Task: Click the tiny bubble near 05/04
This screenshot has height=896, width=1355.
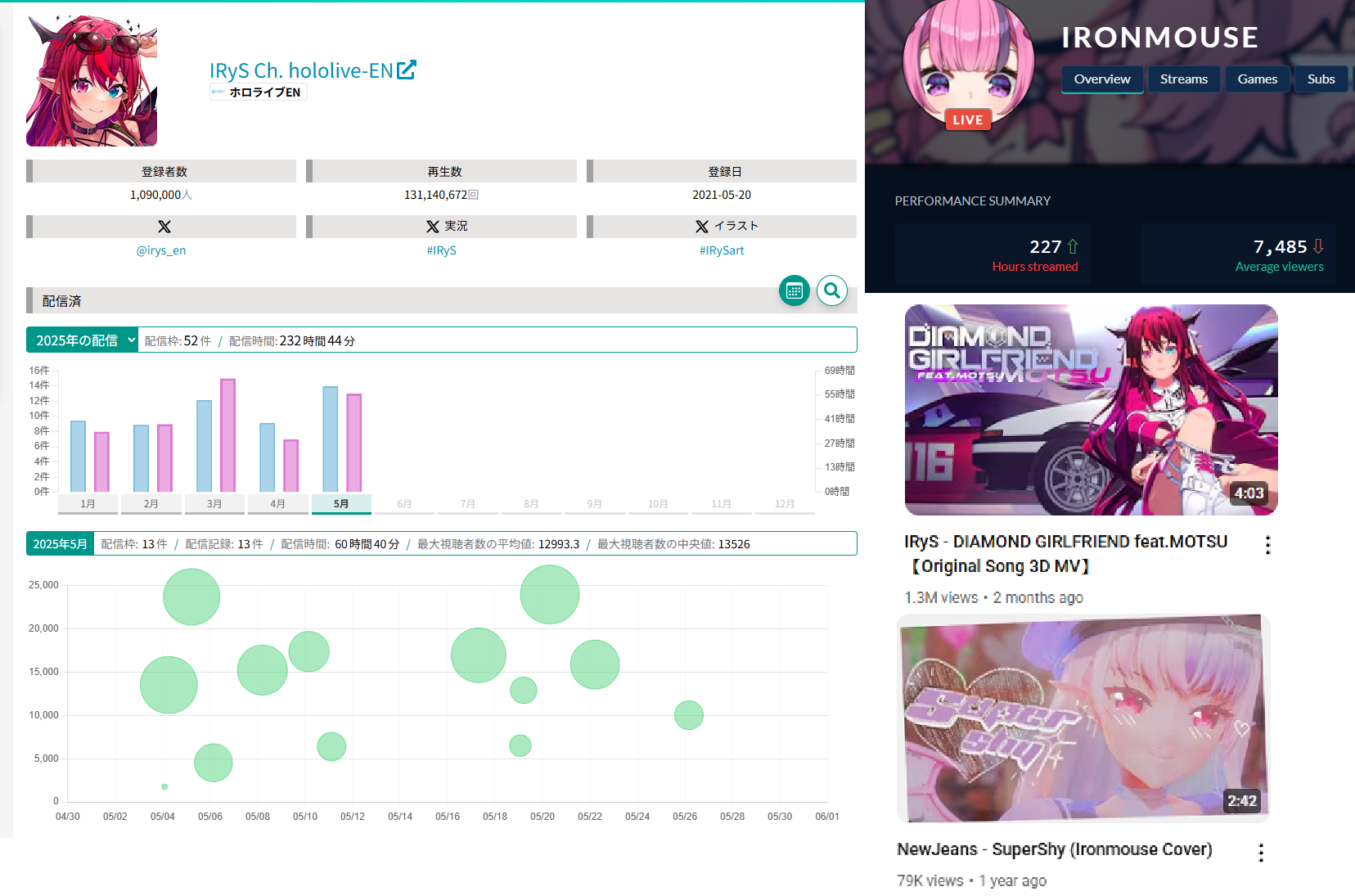Action: pos(164,787)
